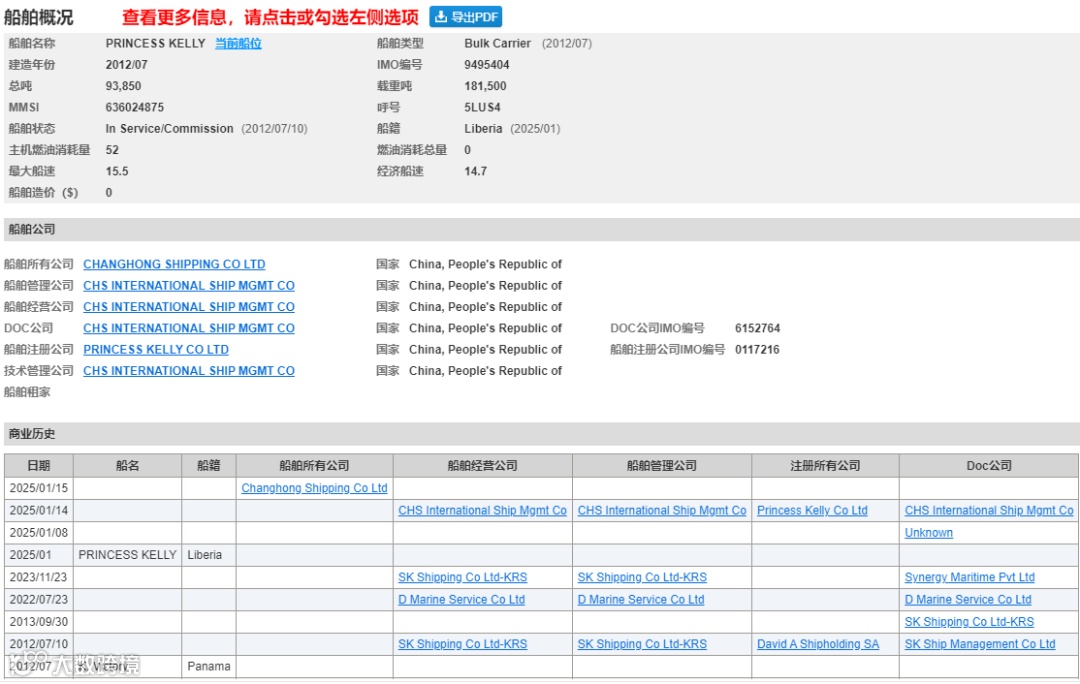
Task: Open David A Shipholding SA link
Action: click(x=818, y=644)
